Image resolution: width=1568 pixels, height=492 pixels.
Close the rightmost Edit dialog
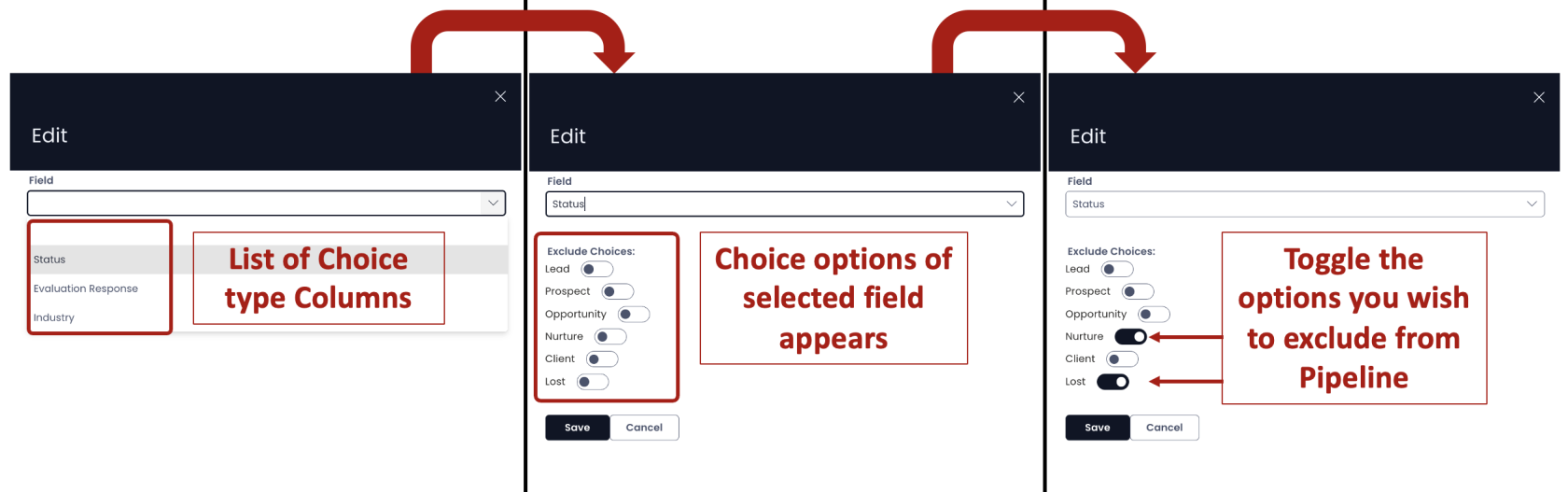1539,97
